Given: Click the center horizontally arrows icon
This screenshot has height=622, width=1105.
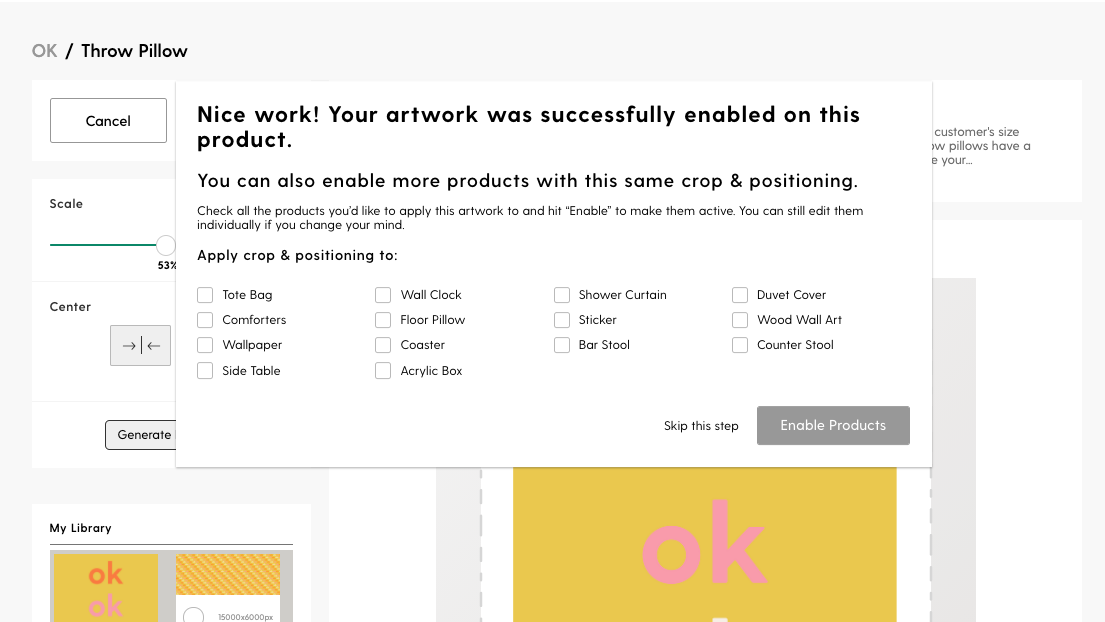Looking at the screenshot, I should pyautogui.click(x=140, y=345).
